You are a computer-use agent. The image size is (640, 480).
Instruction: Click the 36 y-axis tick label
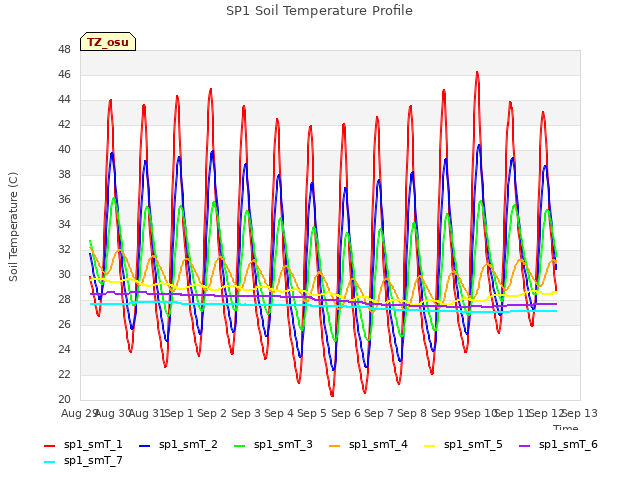(64, 199)
